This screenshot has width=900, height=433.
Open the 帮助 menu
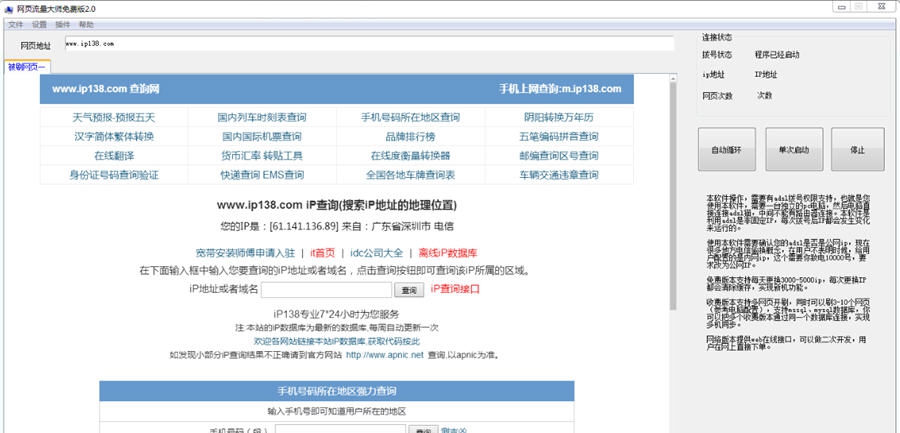click(x=86, y=24)
